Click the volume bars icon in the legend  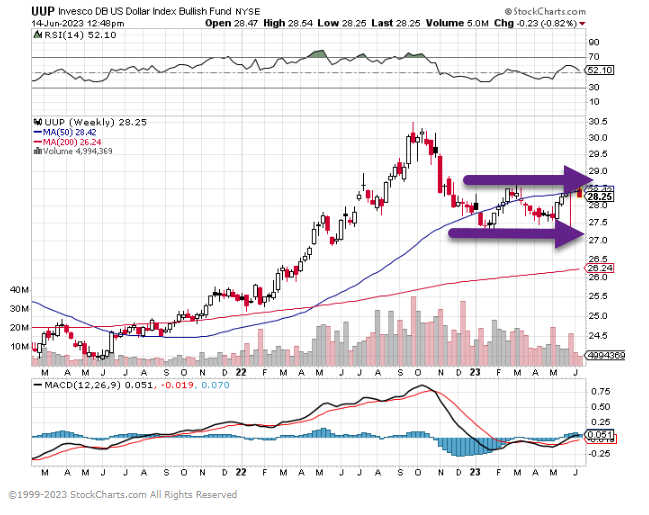coord(38,151)
